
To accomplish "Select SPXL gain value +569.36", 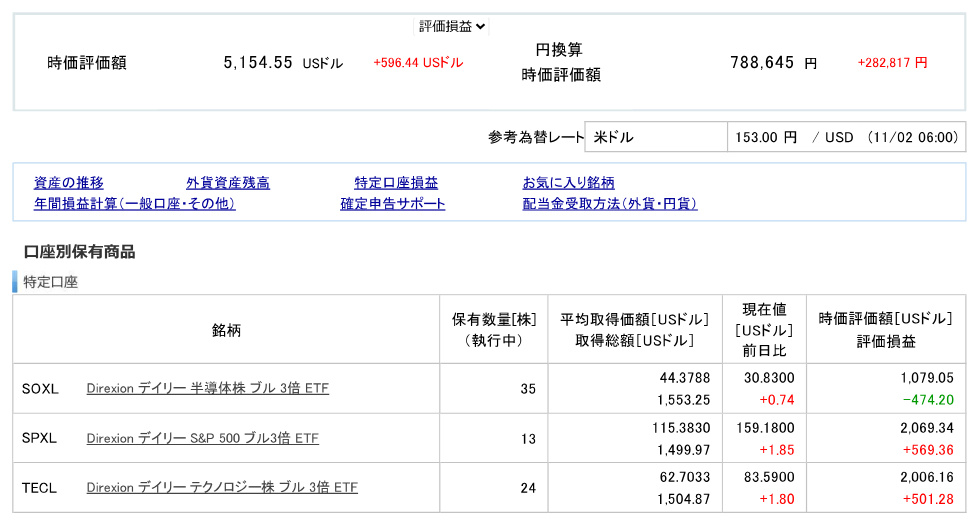I will (928, 450).
